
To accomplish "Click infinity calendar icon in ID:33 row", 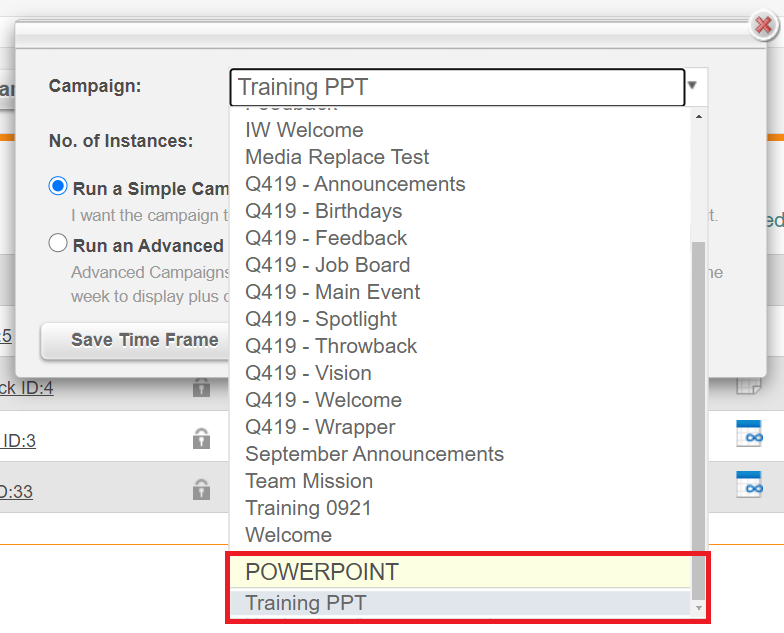I will coord(749,484).
